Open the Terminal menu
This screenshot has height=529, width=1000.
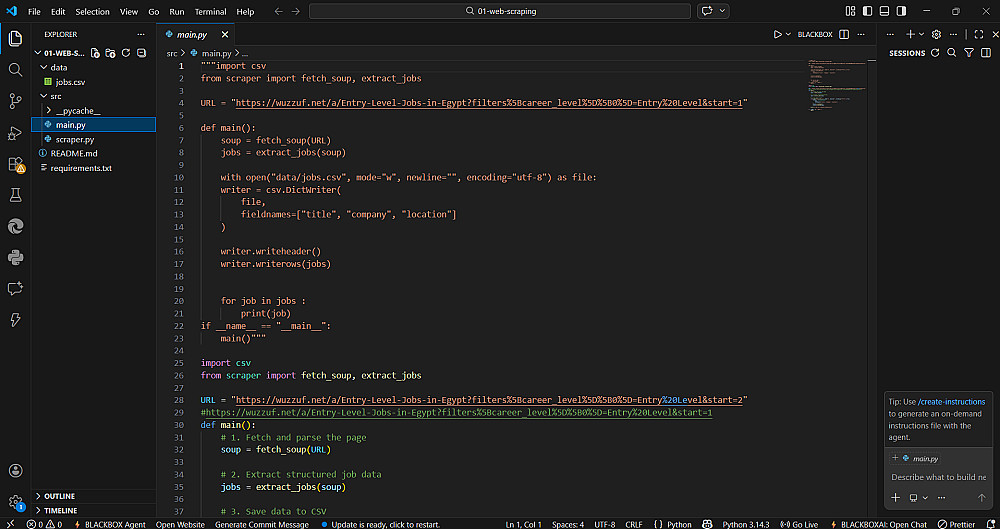point(210,12)
